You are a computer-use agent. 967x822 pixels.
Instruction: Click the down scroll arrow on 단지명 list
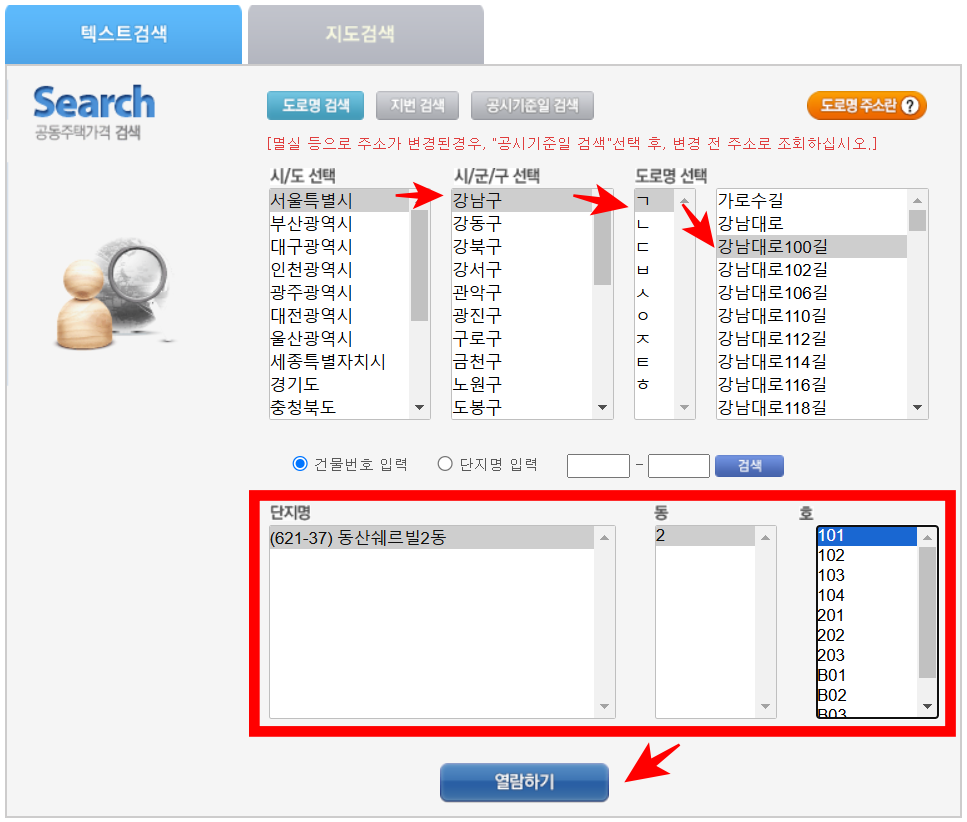tap(604, 707)
